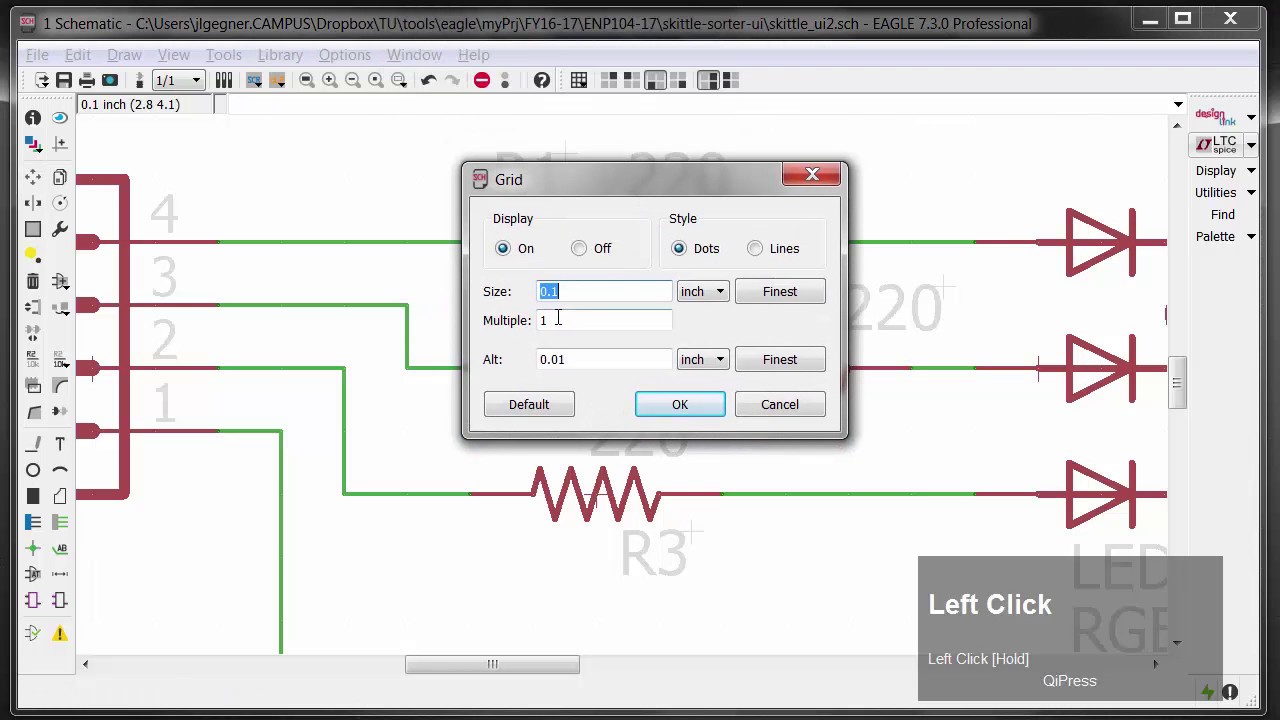The image size is (1280, 720).
Task: Select the Junction green dot tool
Action: tap(33, 548)
